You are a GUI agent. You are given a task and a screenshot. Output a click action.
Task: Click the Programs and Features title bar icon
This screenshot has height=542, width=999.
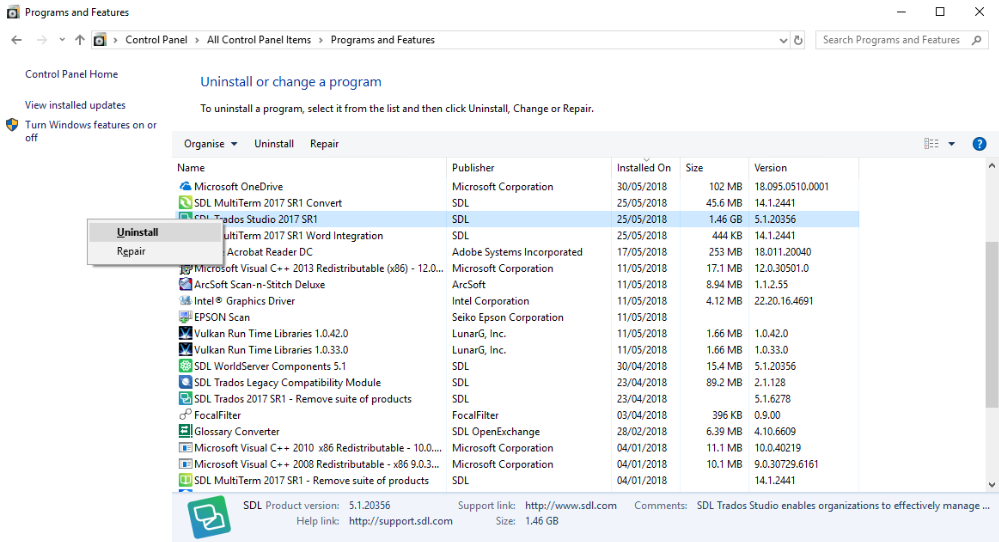tap(13, 12)
